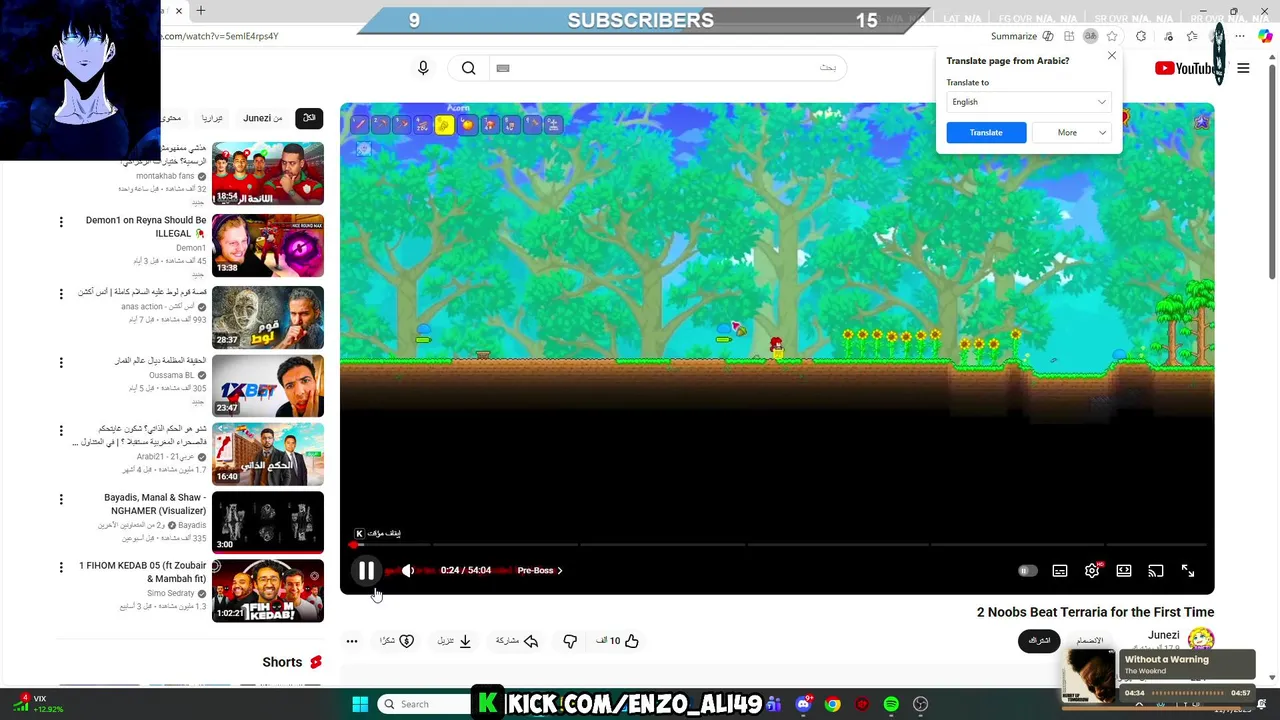Open the translate icon in address bar

click(1090, 36)
